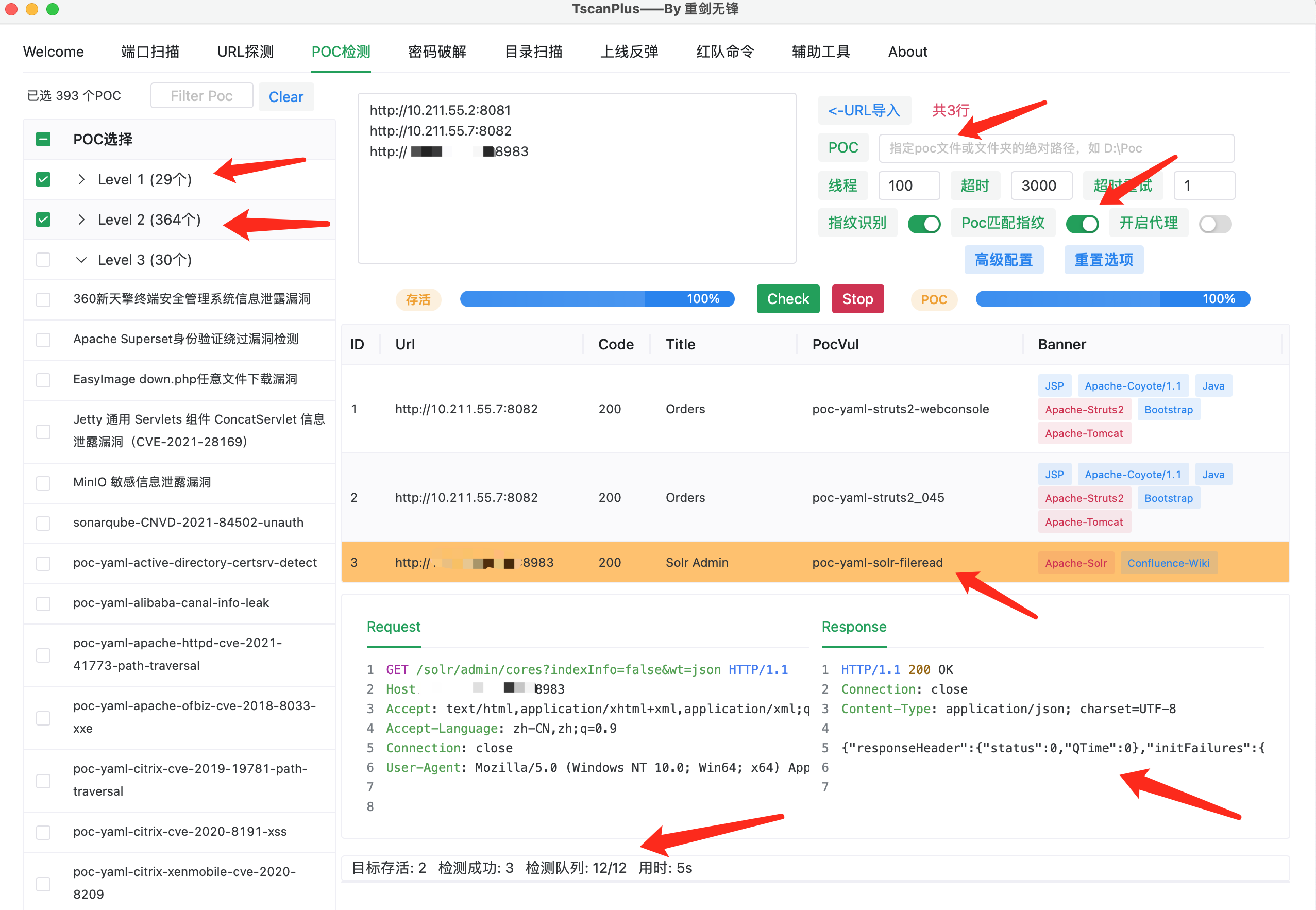Click the orange POC progress badge
1316x910 pixels.
(933, 299)
